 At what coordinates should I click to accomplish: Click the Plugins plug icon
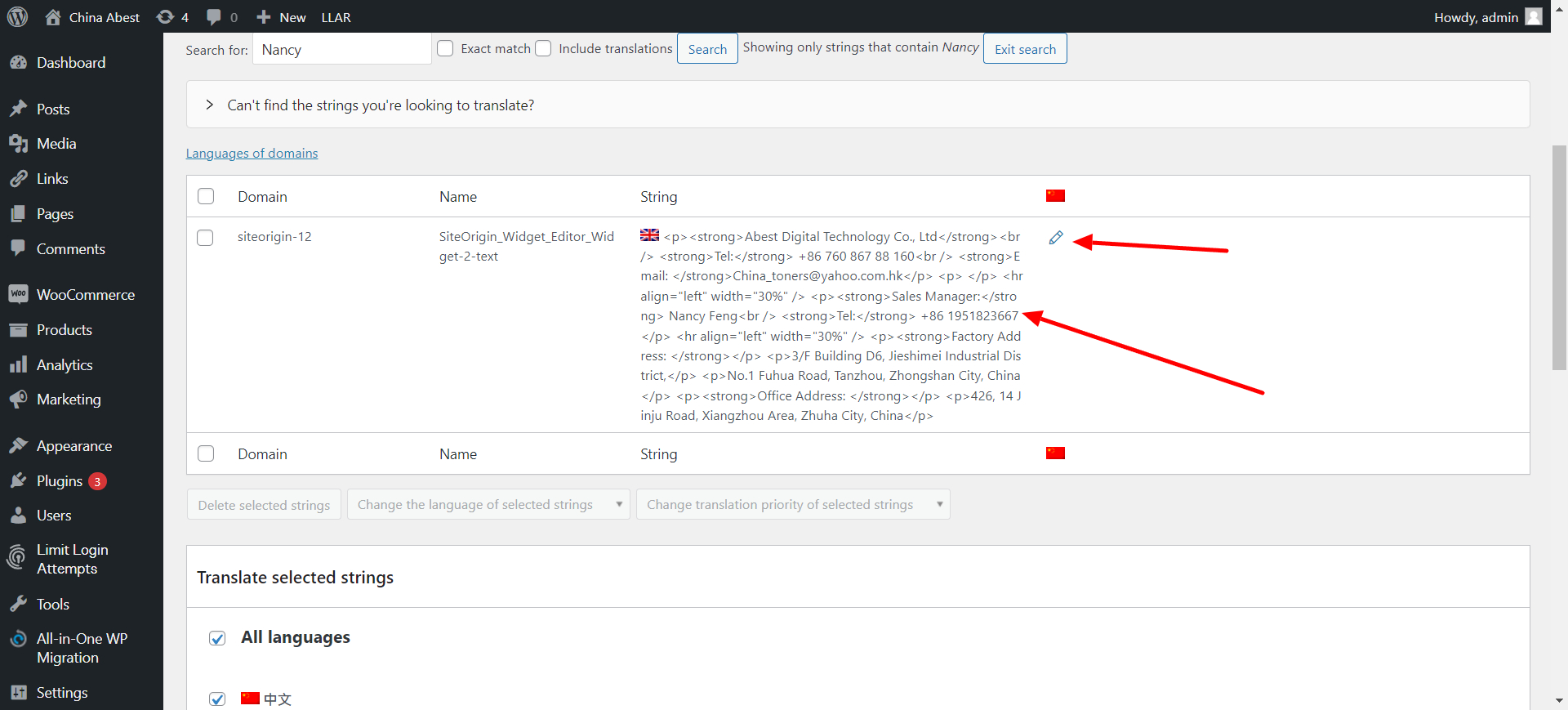[18, 480]
